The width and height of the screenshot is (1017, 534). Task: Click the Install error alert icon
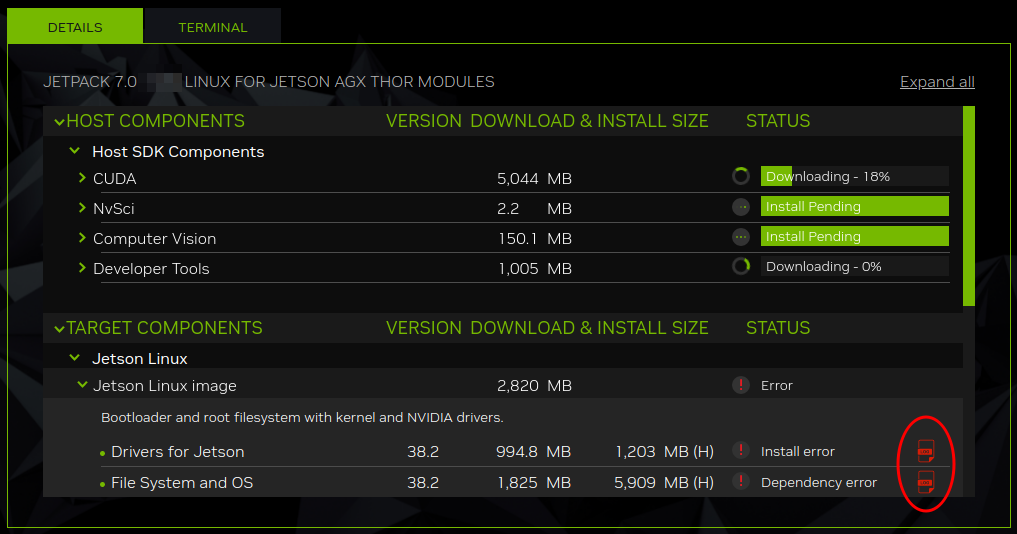pos(741,451)
